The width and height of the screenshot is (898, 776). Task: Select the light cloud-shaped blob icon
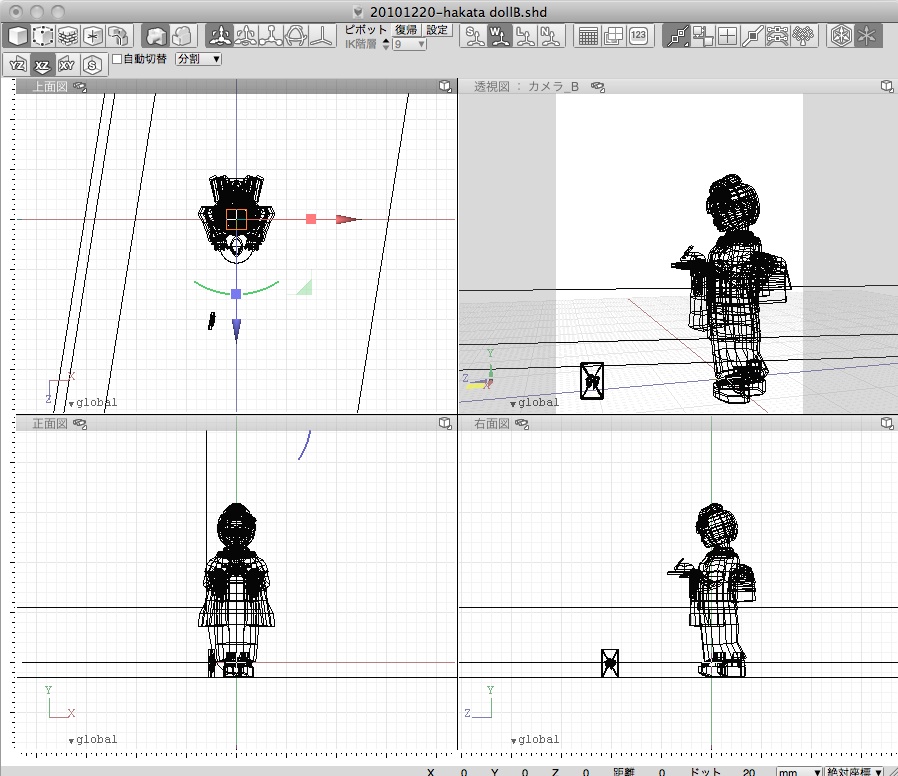[x=181, y=36]
